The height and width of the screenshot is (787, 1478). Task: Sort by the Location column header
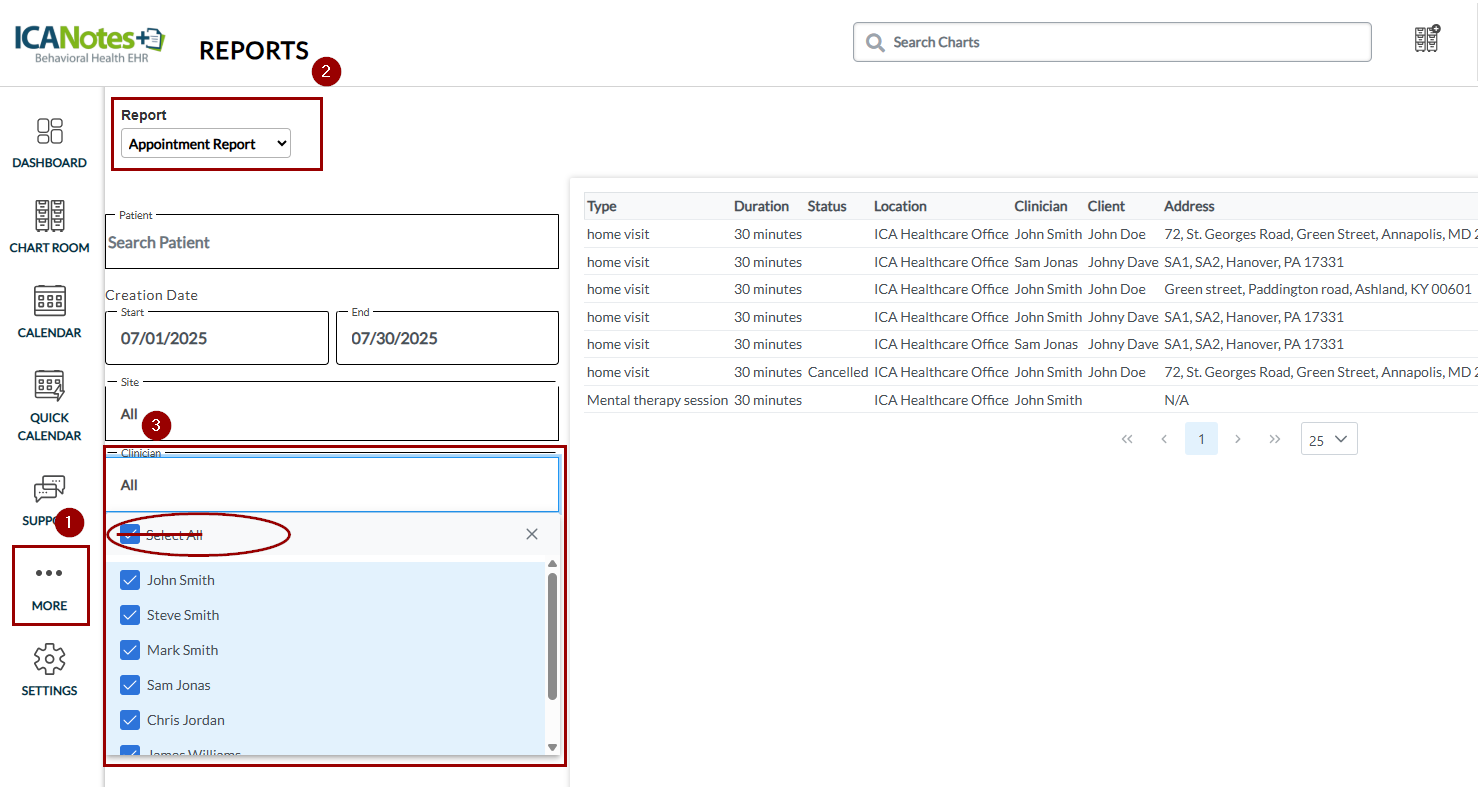pyautogui.click(x=900, y=206)
